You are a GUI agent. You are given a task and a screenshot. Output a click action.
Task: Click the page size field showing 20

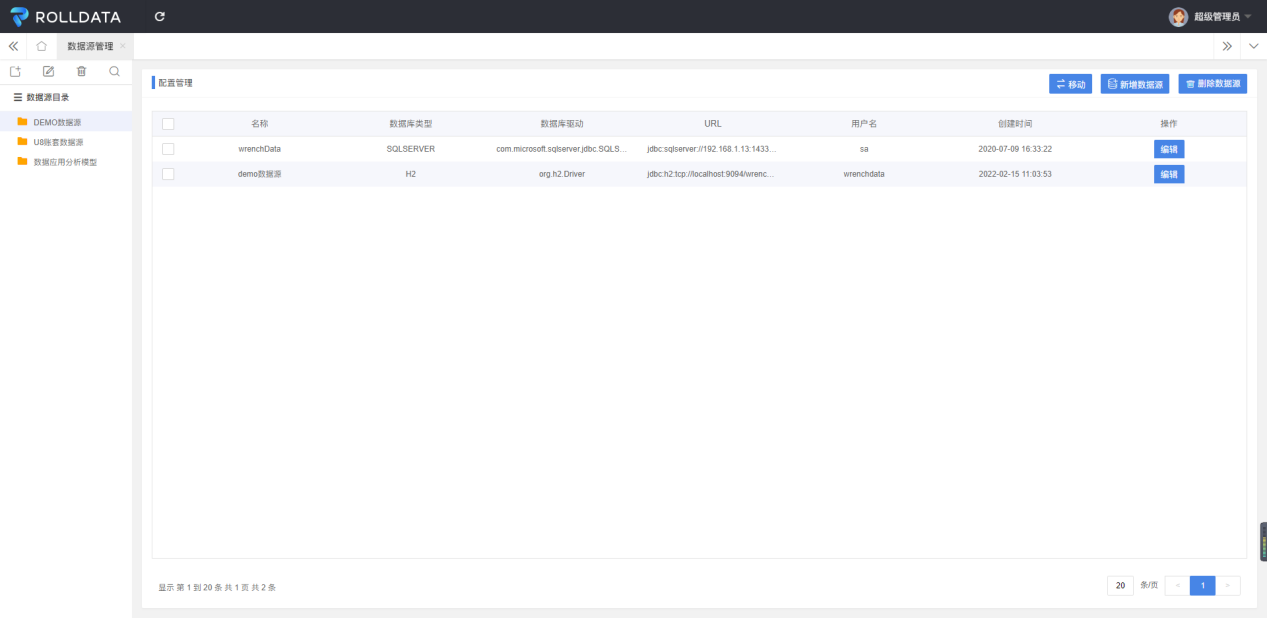click(1120, 586)
